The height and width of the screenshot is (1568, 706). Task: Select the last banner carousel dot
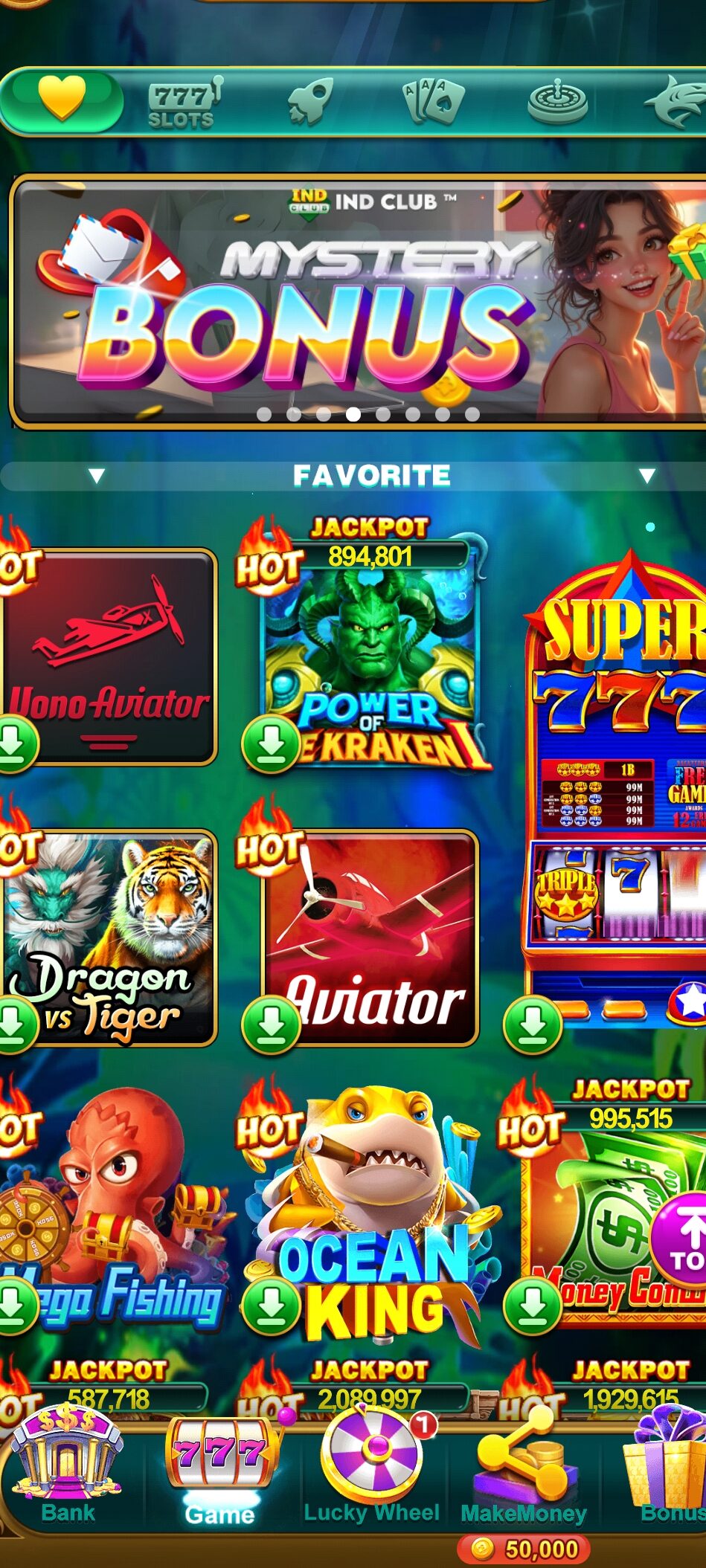click(472, 415)
